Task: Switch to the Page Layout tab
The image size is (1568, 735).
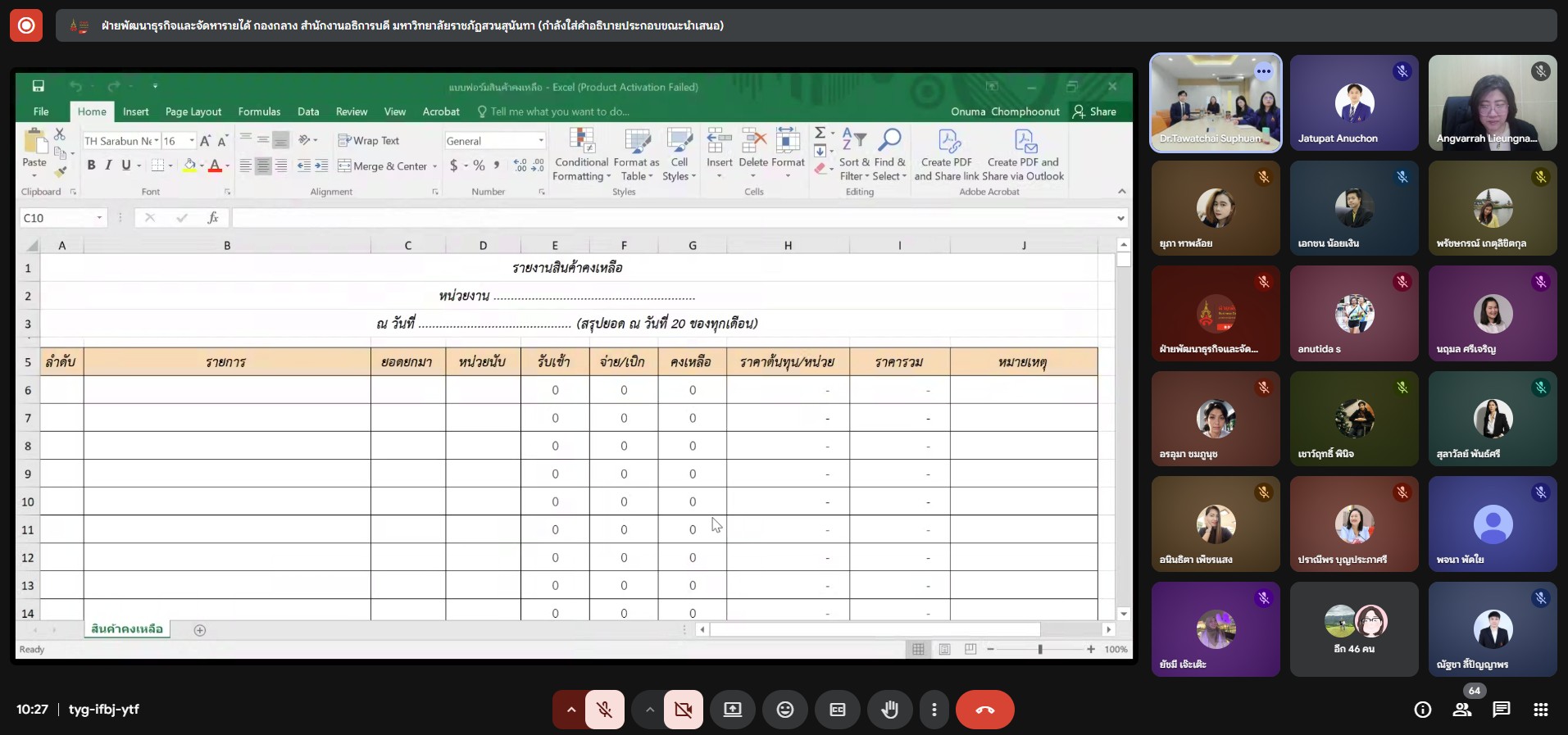Action: (193, 111)
